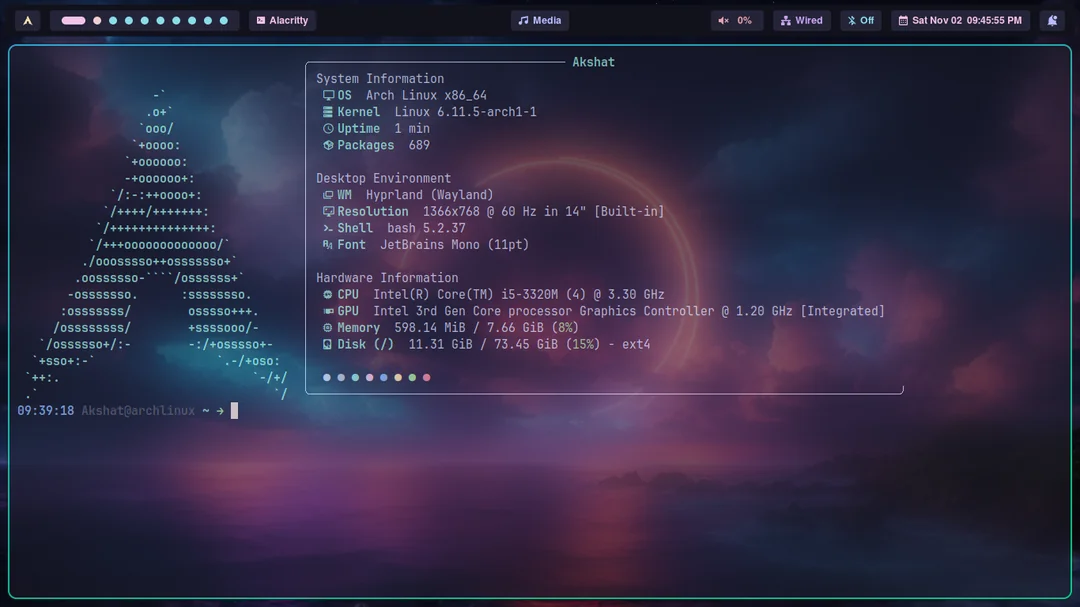1080x607 pixels.
Task: Click the "System Information" heading
Action: [380, 79]
